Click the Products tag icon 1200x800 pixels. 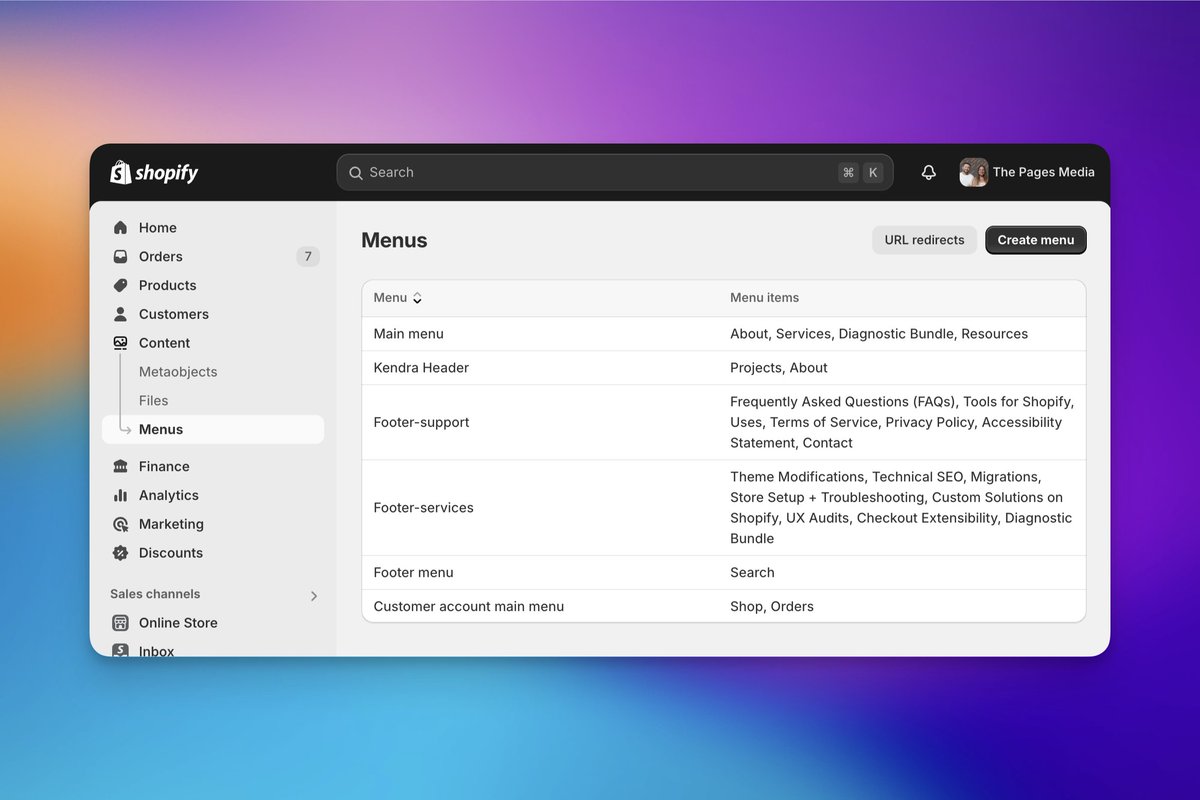click(120, 286)
